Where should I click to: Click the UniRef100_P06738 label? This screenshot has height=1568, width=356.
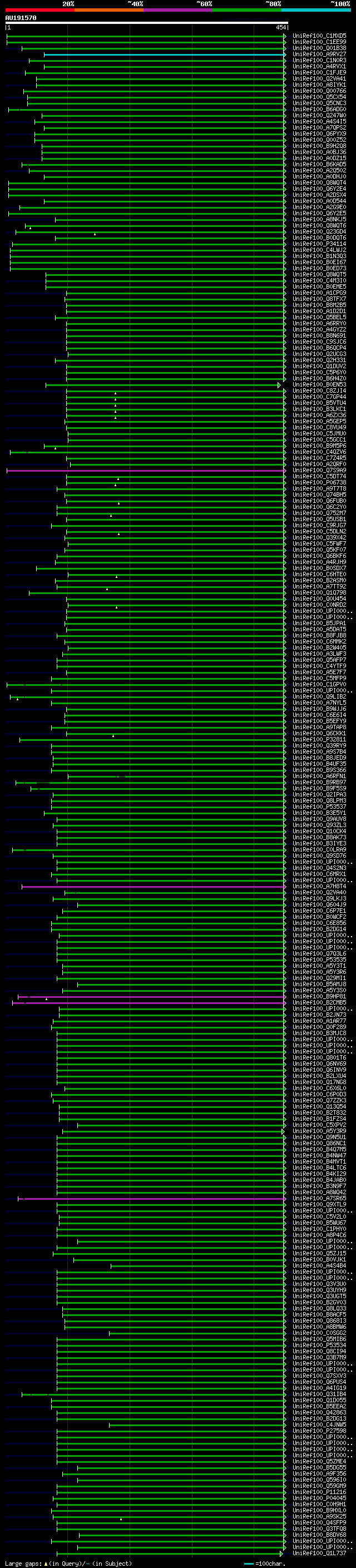pos(319,483)
